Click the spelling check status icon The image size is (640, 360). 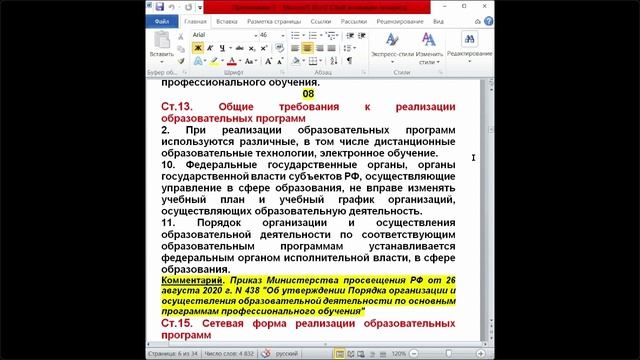coord(266,353)
